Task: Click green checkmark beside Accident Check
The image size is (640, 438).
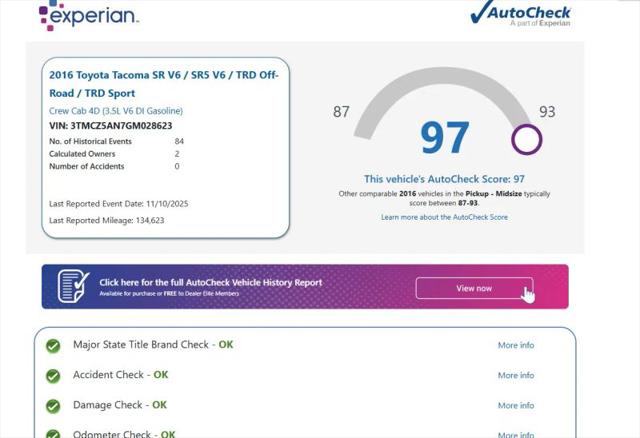Action: point(53,376)
